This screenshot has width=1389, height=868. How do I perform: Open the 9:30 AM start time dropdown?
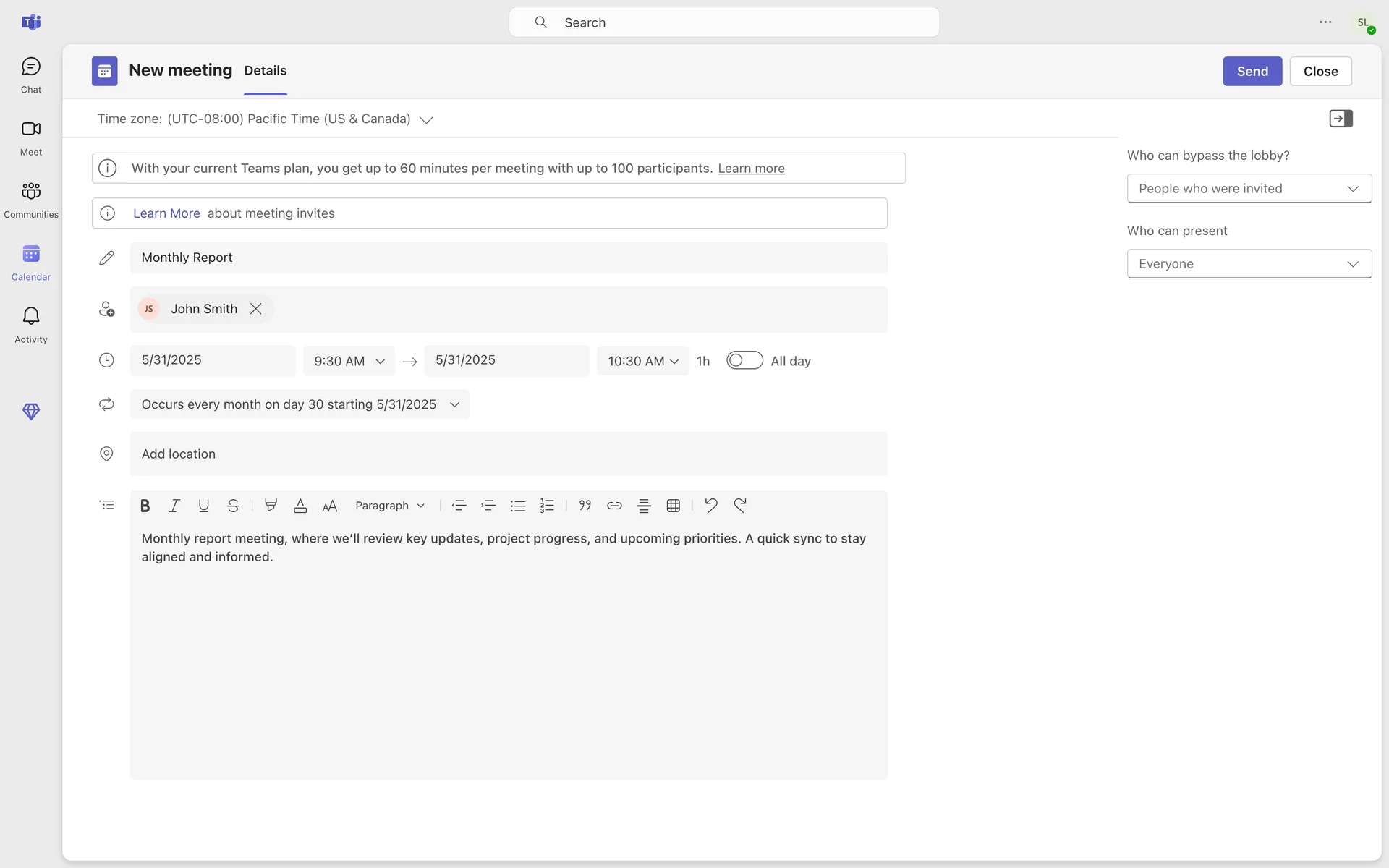click(x=349, y=361)
